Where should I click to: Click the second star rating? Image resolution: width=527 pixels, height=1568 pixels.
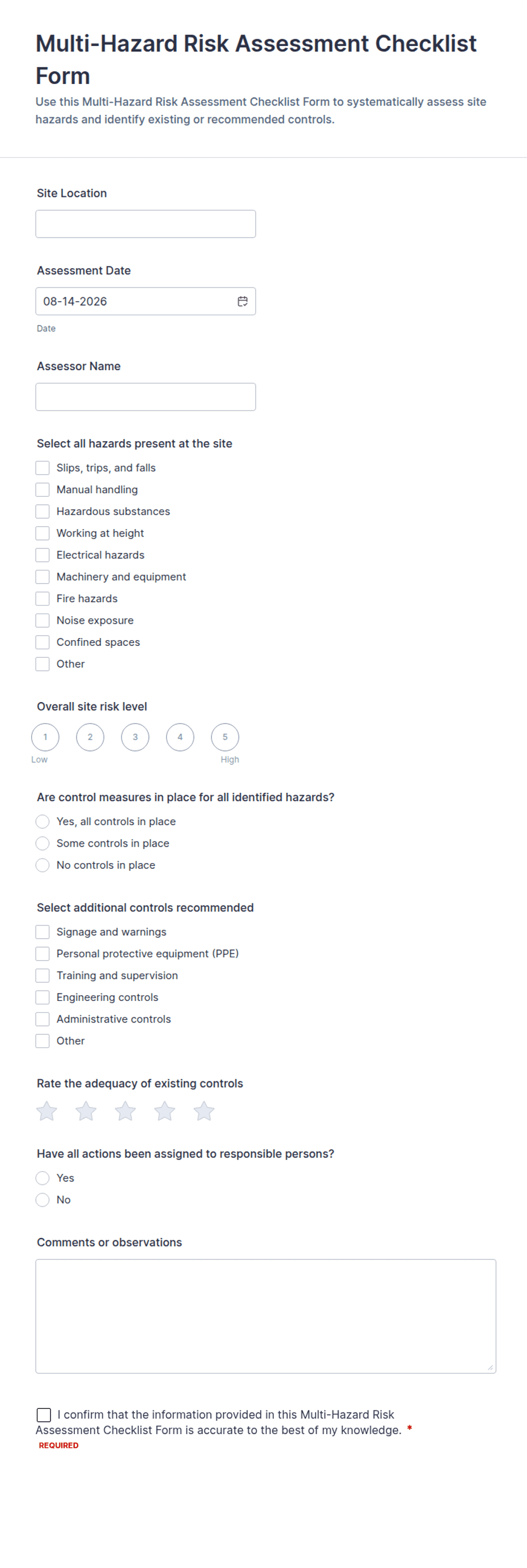click(x=86, y=1111)
